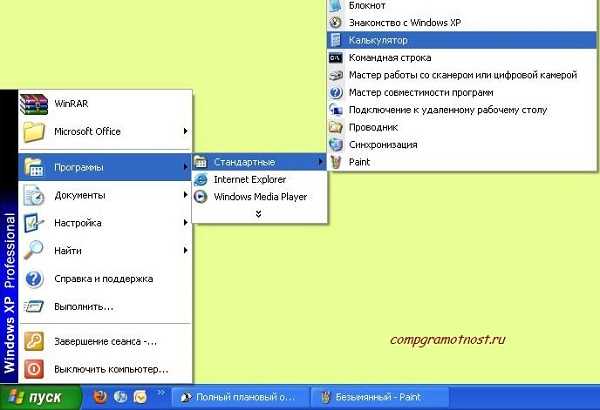Image resolution: width=600 pixels, height=410 pixels.
Task: Open Командная строка menu entry
Action: (x=461, y=58)
